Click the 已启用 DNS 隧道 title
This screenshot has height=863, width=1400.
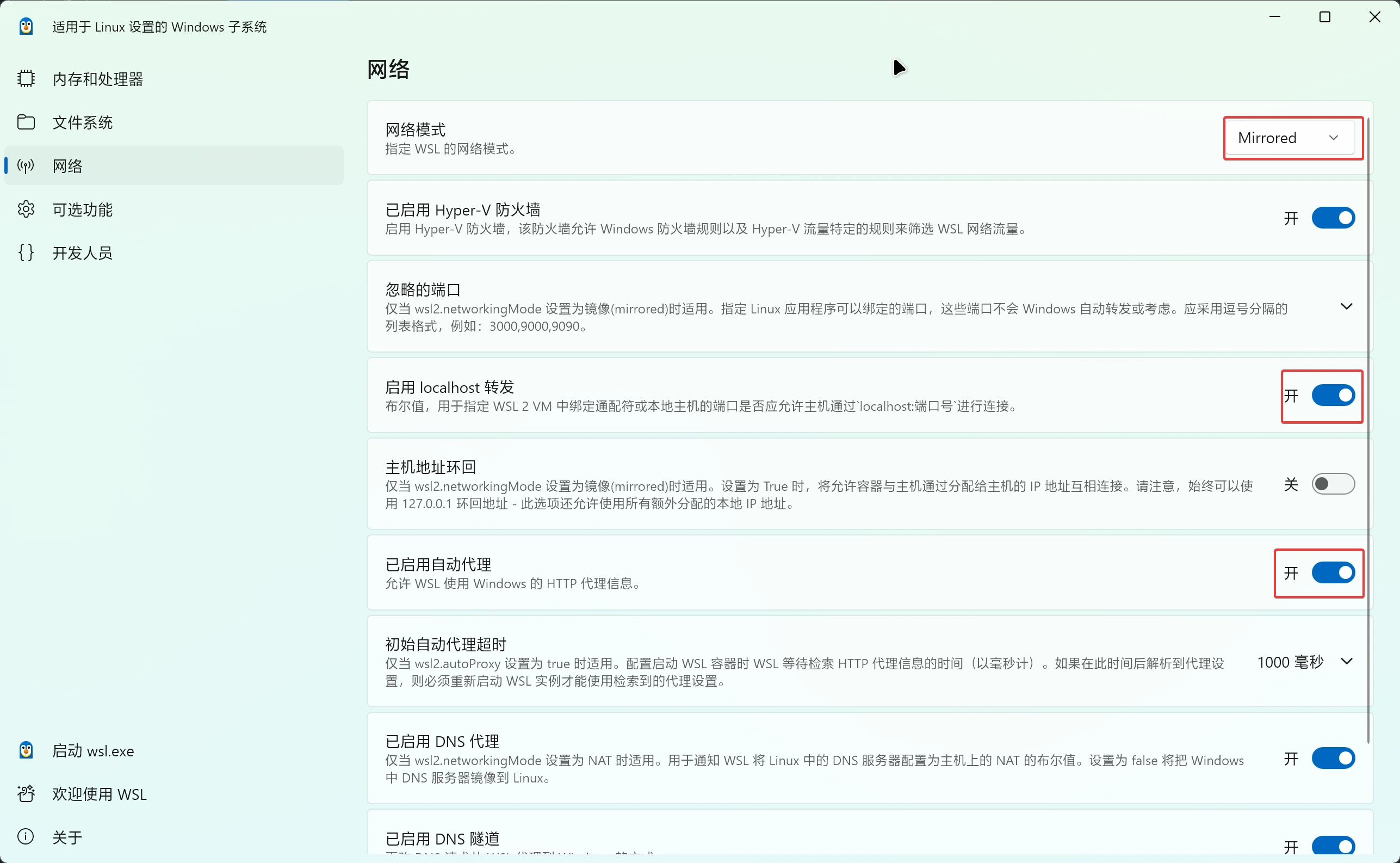442,839
